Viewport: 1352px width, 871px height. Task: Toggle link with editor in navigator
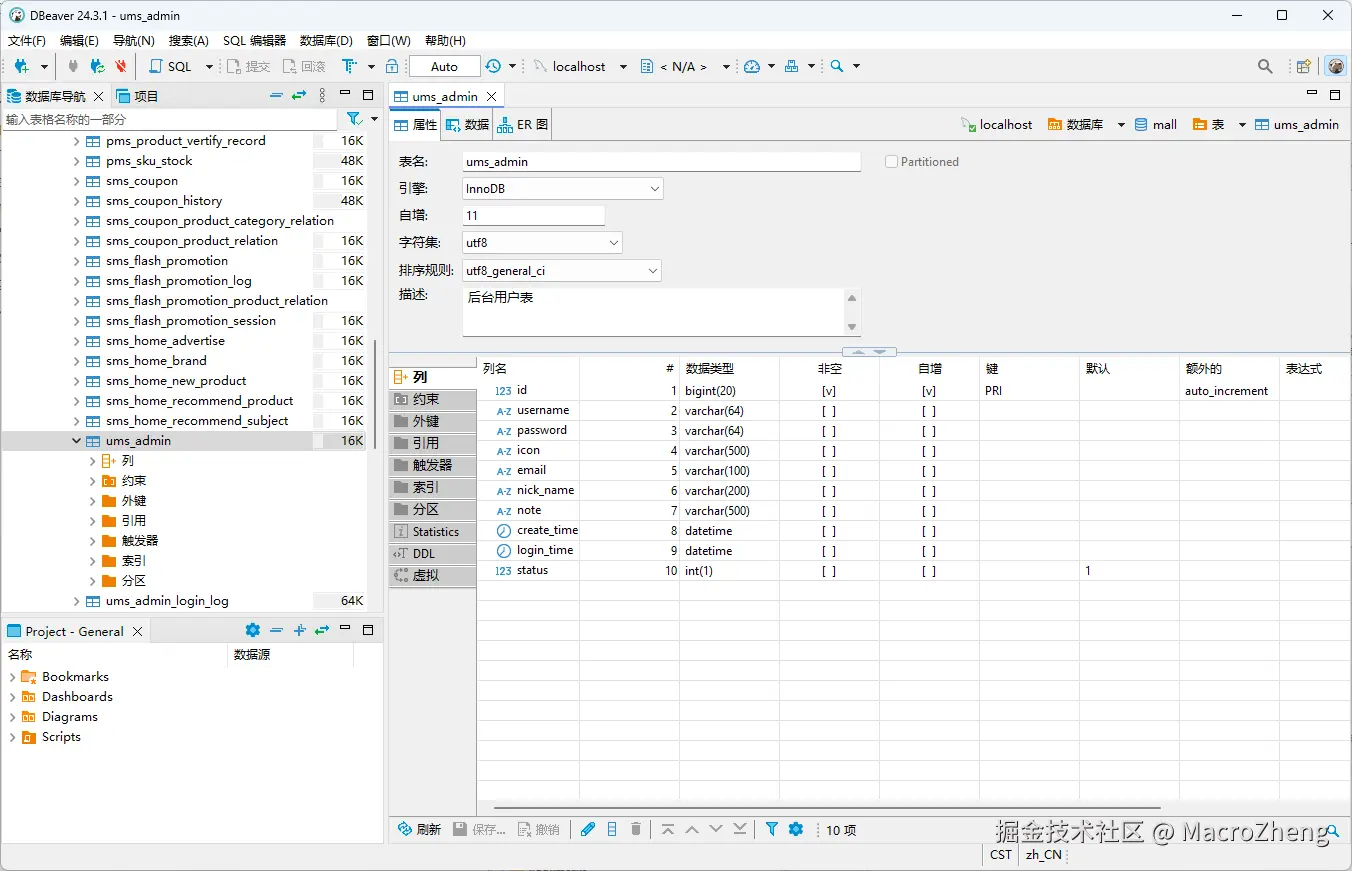pos(299,96)
